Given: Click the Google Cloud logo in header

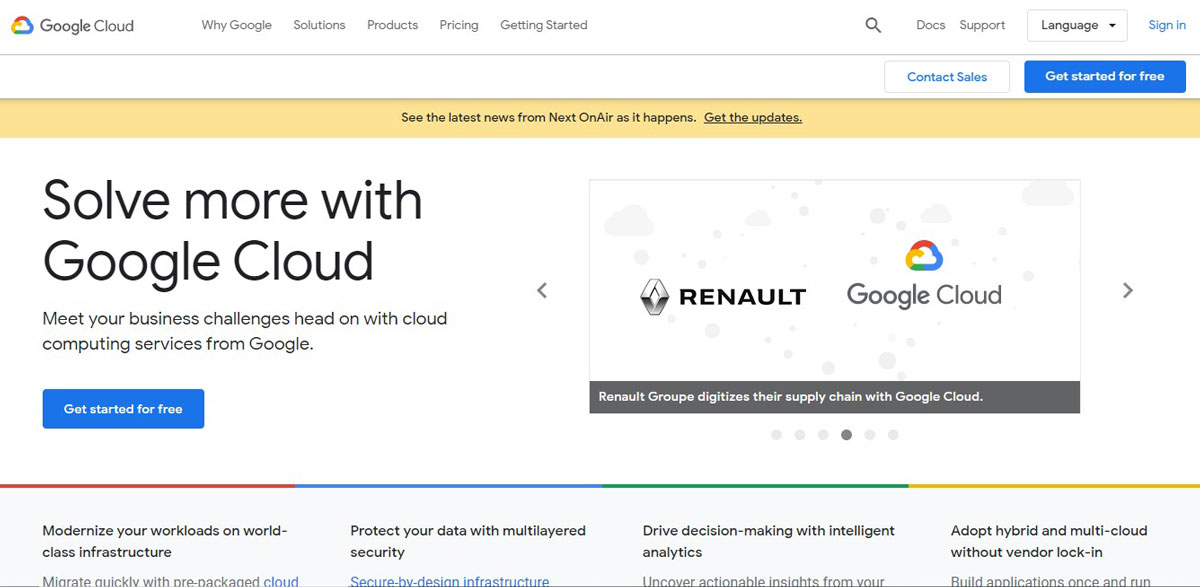Looking at the screenshot, I should pos(72,26).
